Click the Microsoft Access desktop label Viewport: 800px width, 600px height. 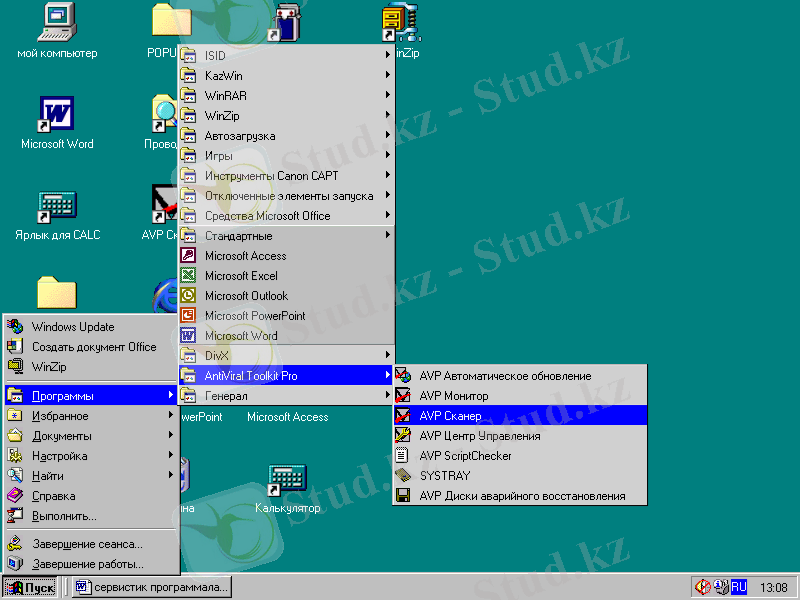pyautogui.click(x=287, y=417)
